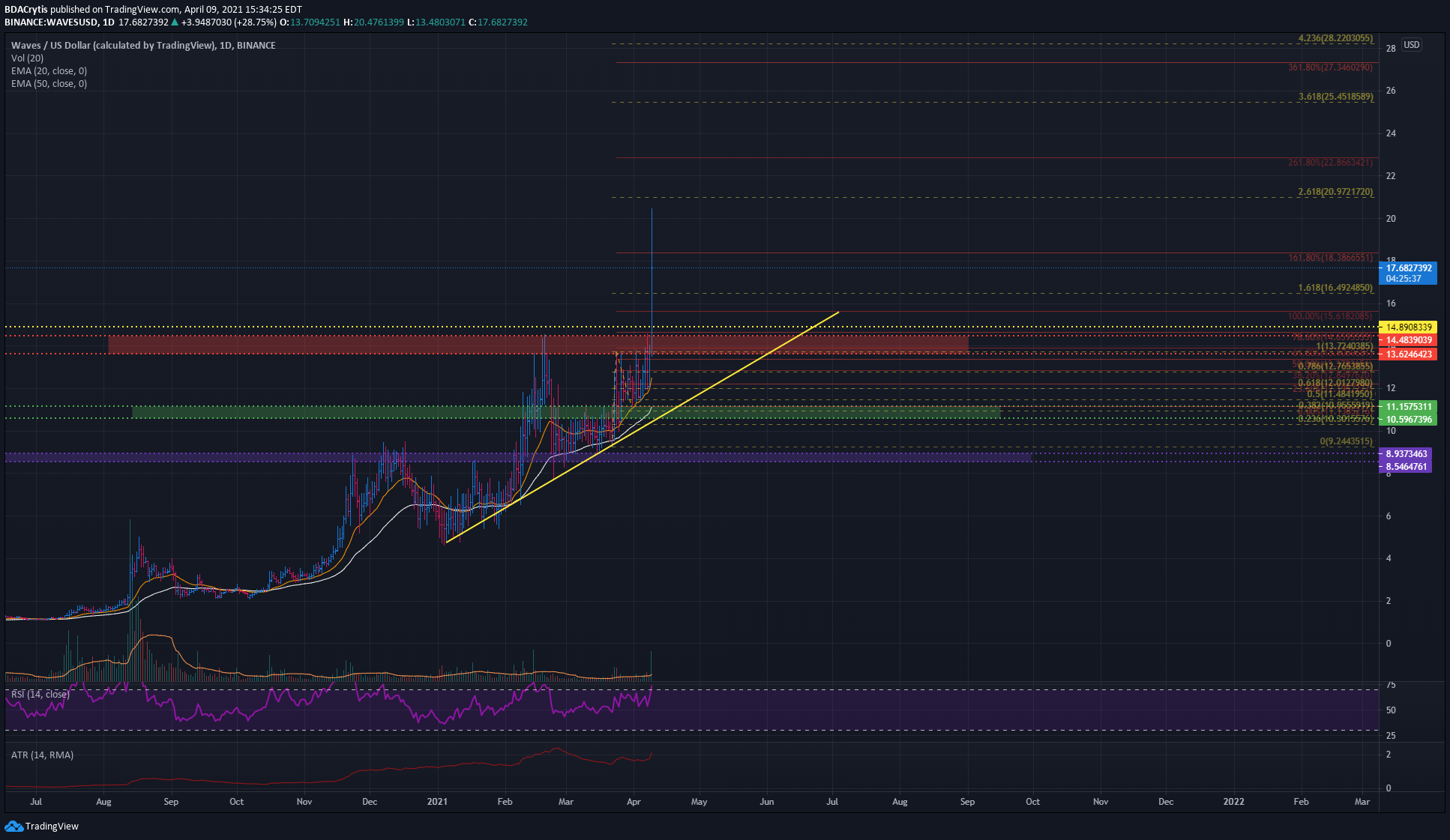Select the 3.618(25.4518589) Fibonacci label
Image resolution: width=1450 pixels, height=840 pixels.
pos(1335,97)
